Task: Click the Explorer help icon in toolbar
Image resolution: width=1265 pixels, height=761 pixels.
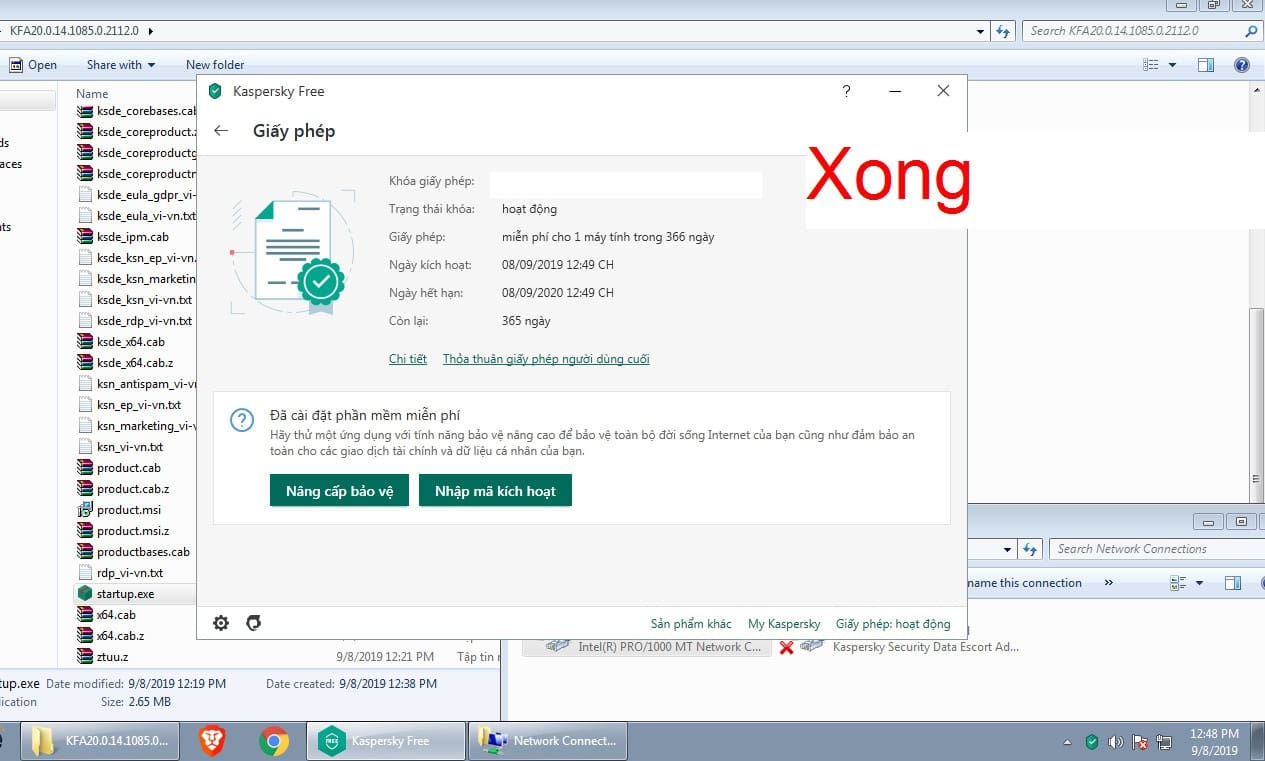Action: (x=1241, y=65)
